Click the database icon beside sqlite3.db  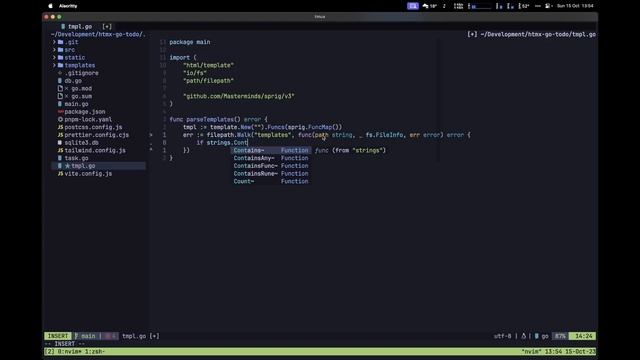tap(60, 143)
